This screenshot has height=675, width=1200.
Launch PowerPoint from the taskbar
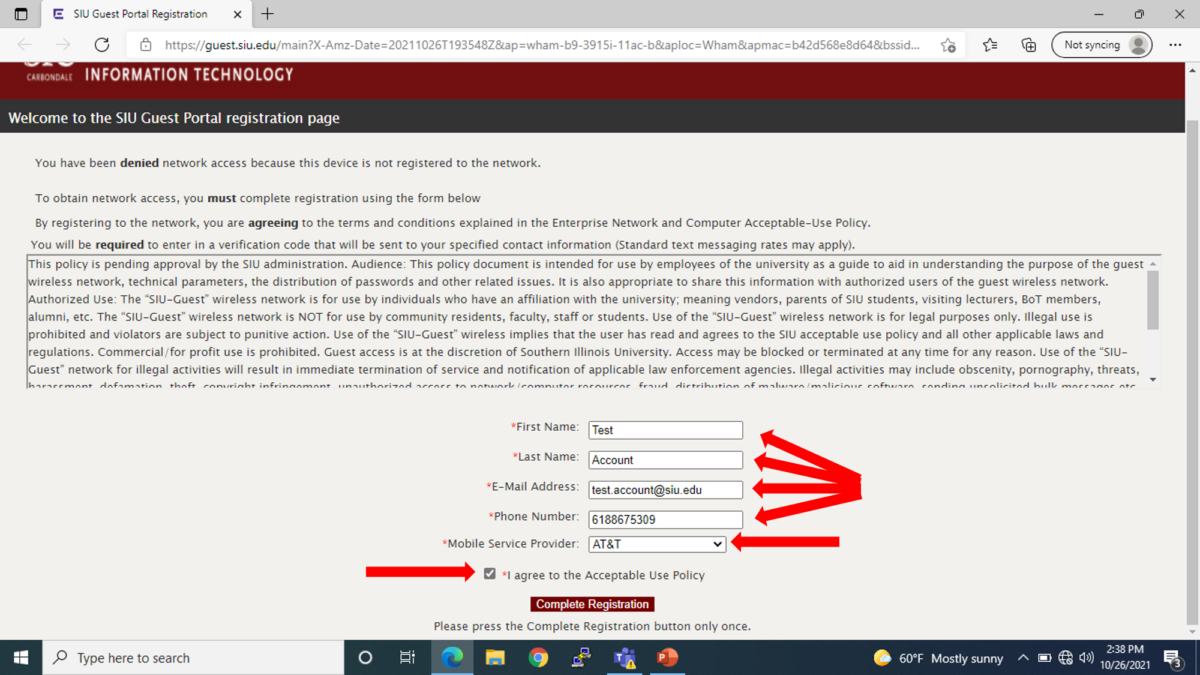[667, 657]
